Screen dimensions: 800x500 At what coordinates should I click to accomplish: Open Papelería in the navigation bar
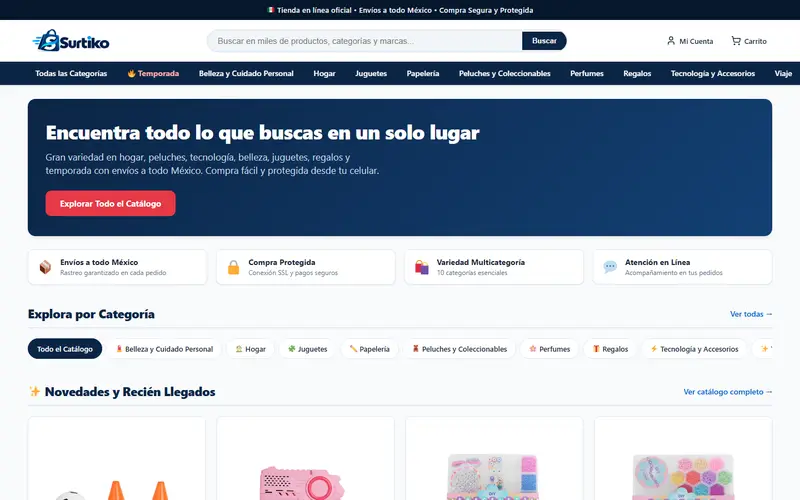coord(423,73)
